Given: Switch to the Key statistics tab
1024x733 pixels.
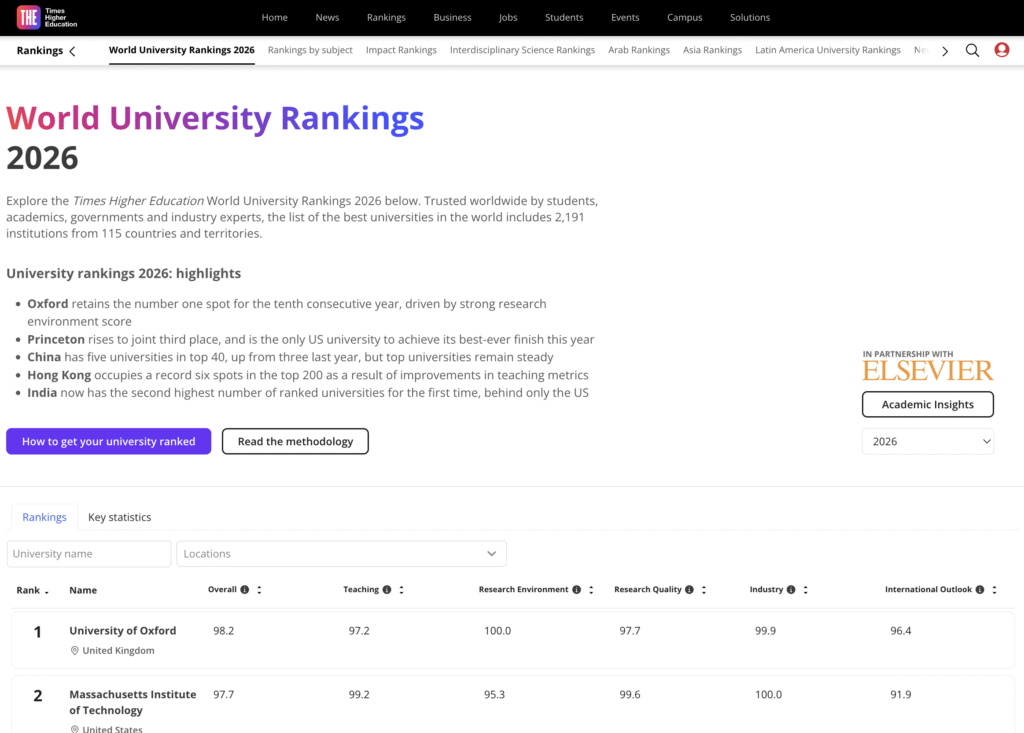Looking at the screenshot, I should [119, 517].
